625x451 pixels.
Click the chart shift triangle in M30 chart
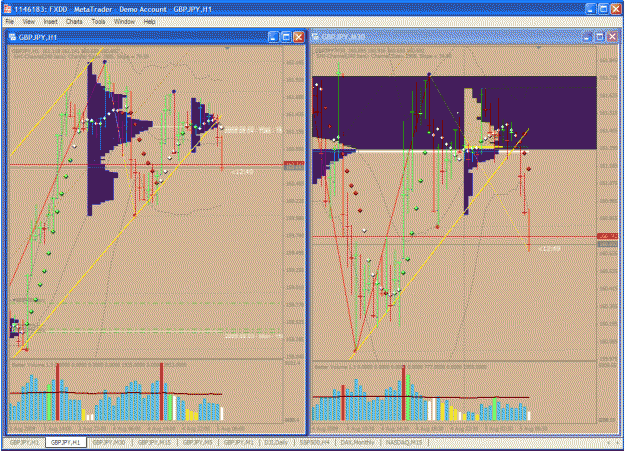pos(539,48)
